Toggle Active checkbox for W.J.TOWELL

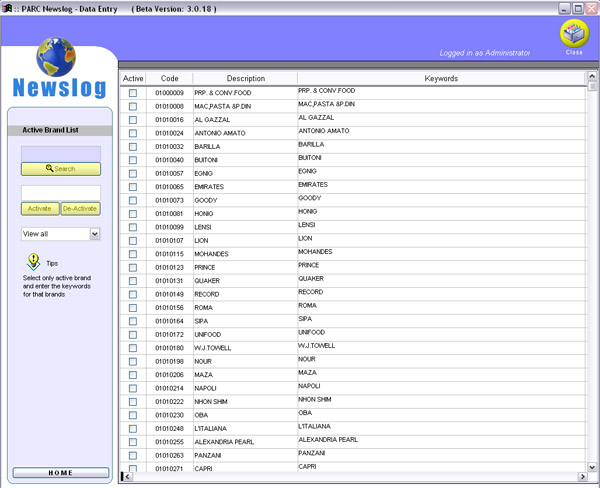[133, 348]
